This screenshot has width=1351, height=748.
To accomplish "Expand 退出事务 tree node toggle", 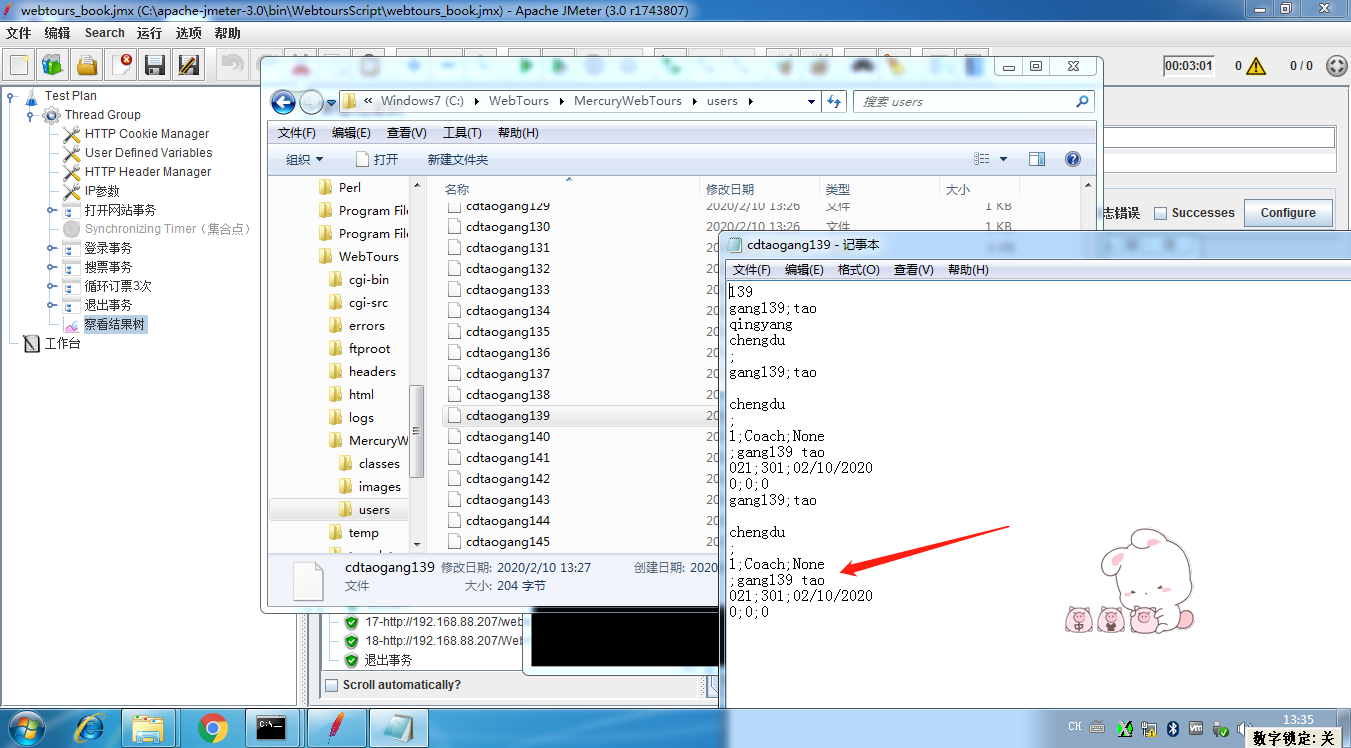I will click(x=51, y=305).
